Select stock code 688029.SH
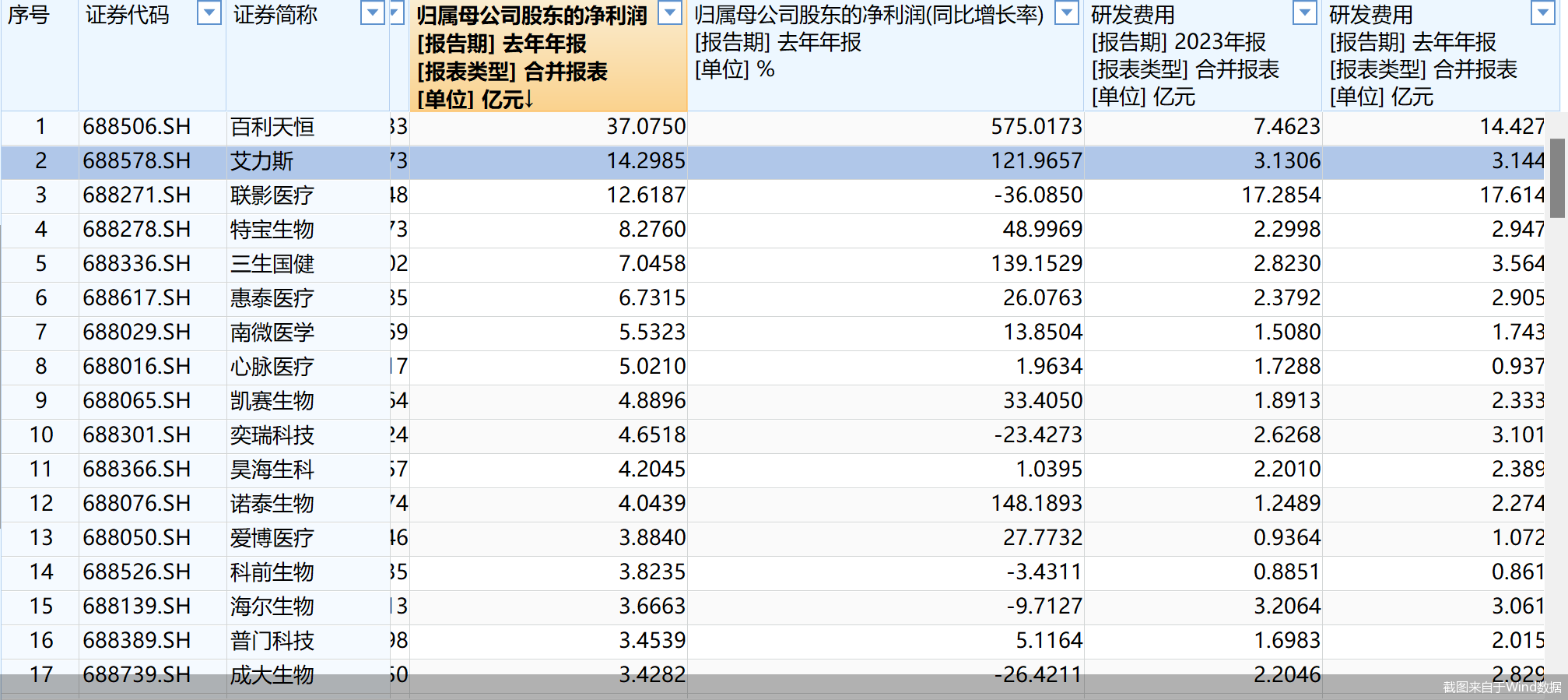Viewport: 1568px width, 700px height. click(137, 332)
